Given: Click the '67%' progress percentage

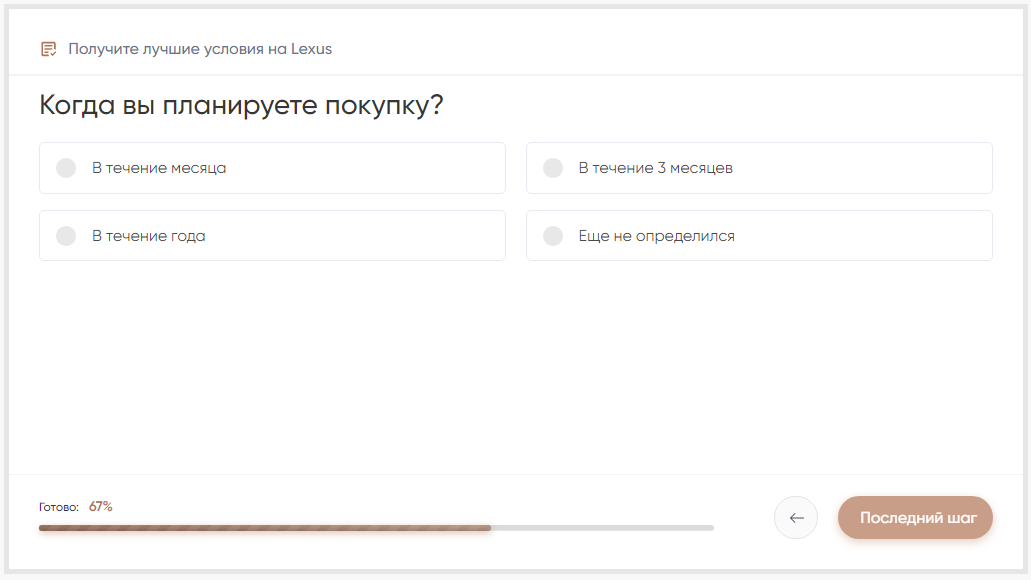Looking at the screenshot, I should [x=100, y=507].
